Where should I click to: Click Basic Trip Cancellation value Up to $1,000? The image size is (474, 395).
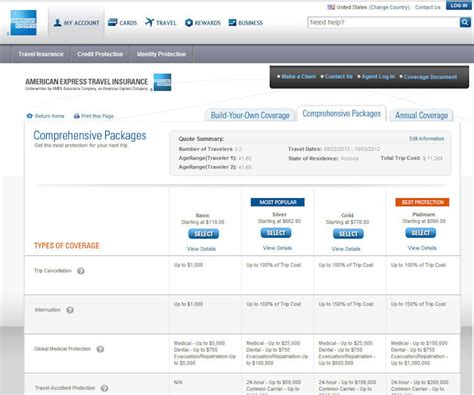click(188, 265)
